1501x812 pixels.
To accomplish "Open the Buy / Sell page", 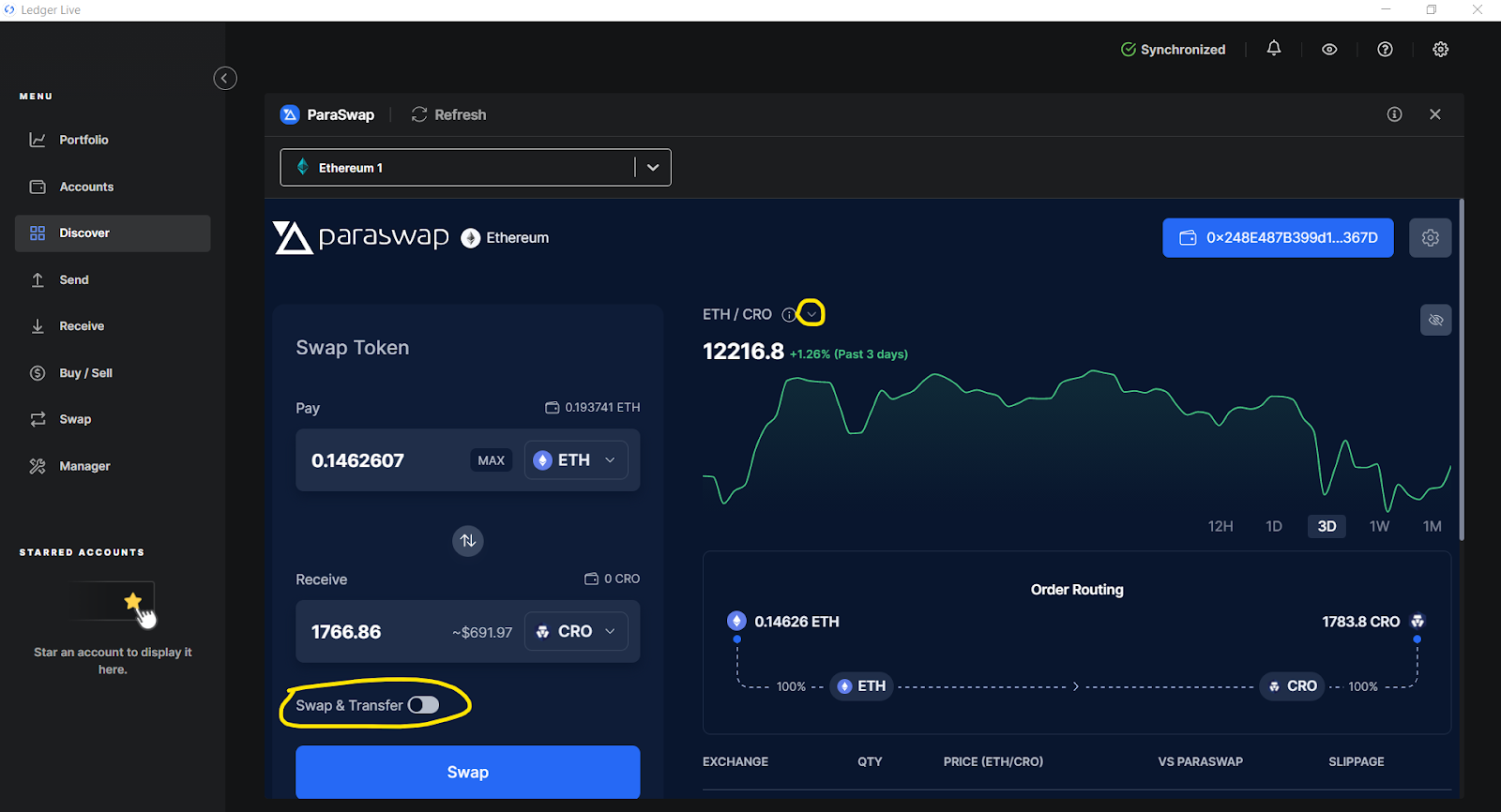I will [x=113, y=373].
